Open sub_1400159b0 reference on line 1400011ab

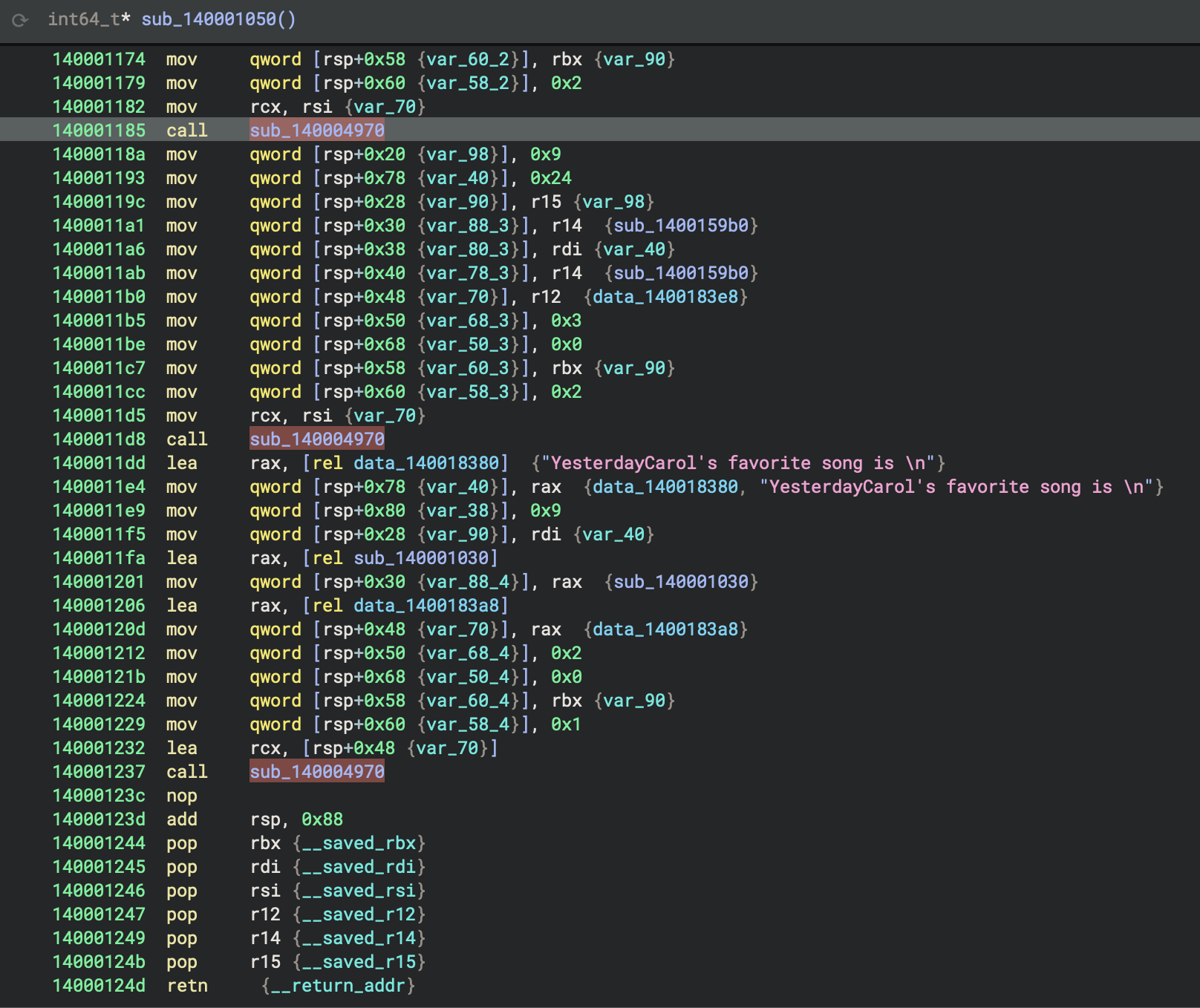coord(681,273)
